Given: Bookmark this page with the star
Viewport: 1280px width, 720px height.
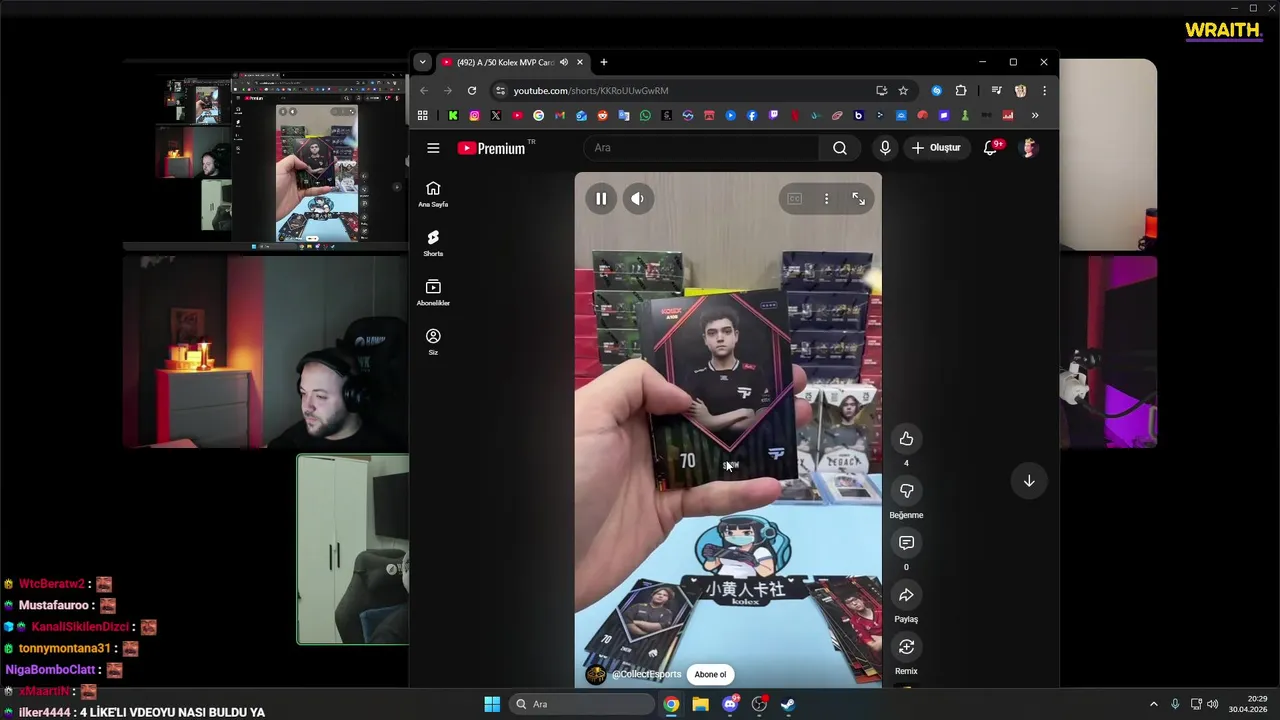Looking at the screenshot, I should point(903,90).
